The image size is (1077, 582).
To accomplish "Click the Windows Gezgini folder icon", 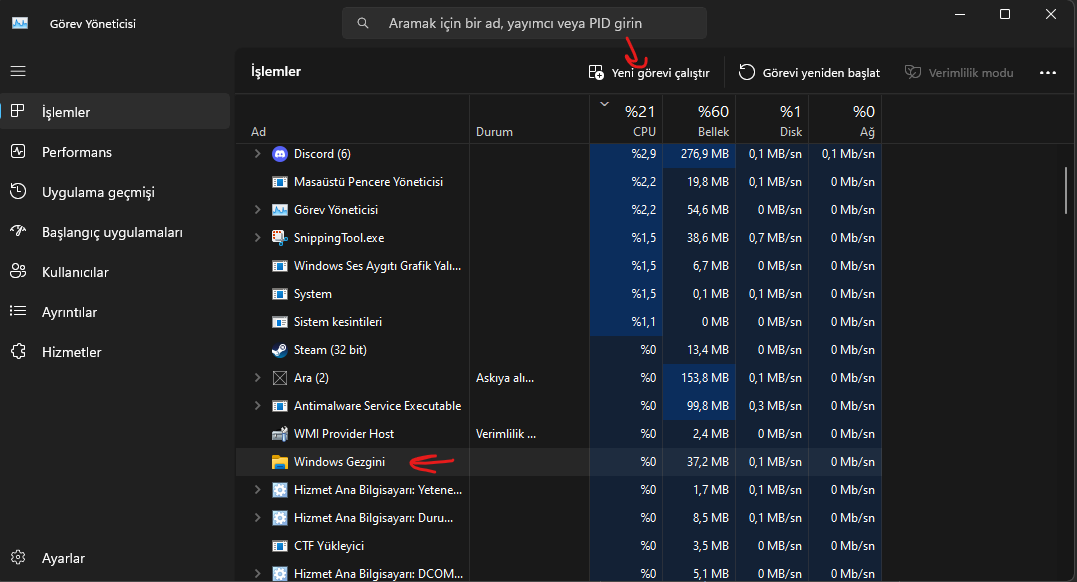I will click(x=280, y=462).
